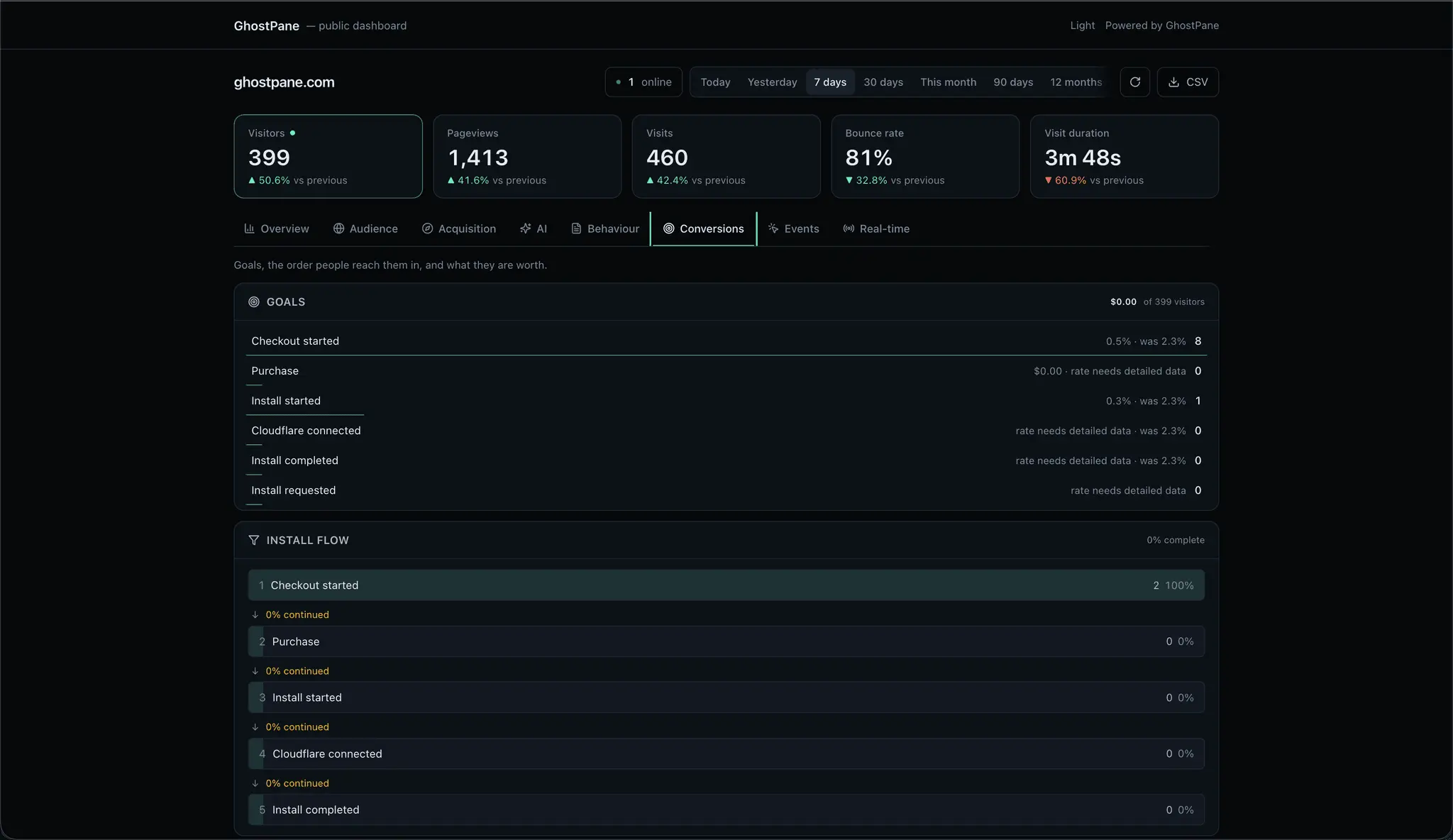Viewport: 1453px width, 840px height.
Task: Click the Events sparkle-cursor icon
Action: coord(773,228)
